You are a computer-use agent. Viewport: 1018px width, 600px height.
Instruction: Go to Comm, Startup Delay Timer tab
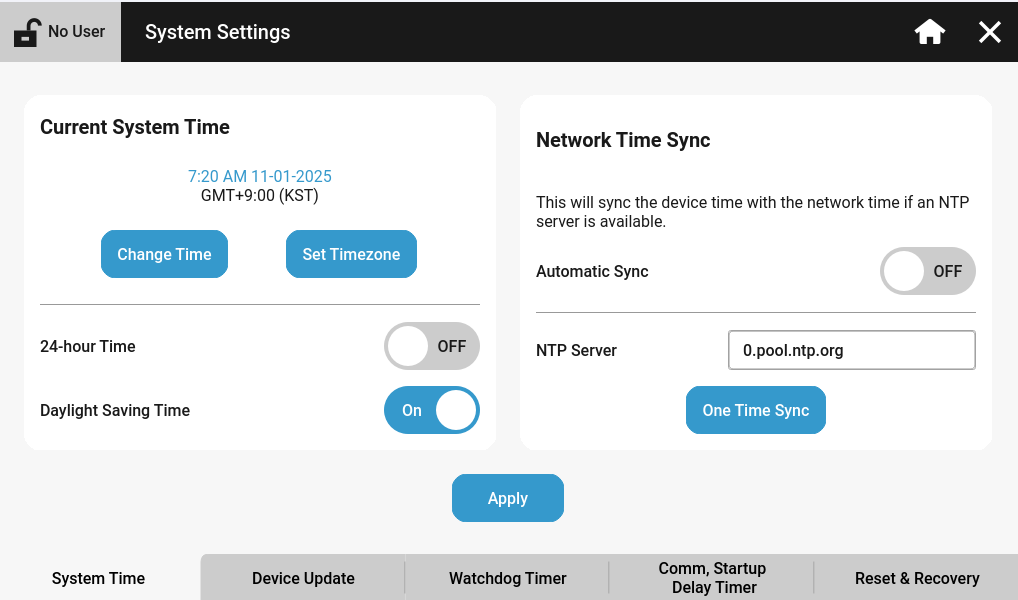(712, 578)
